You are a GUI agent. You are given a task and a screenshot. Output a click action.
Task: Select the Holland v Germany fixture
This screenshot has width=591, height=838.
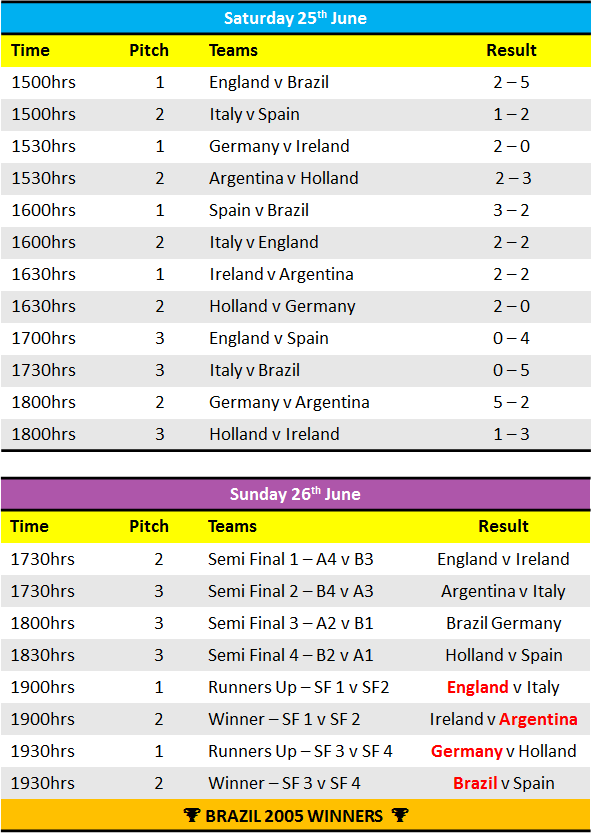[x=282, y=306]
